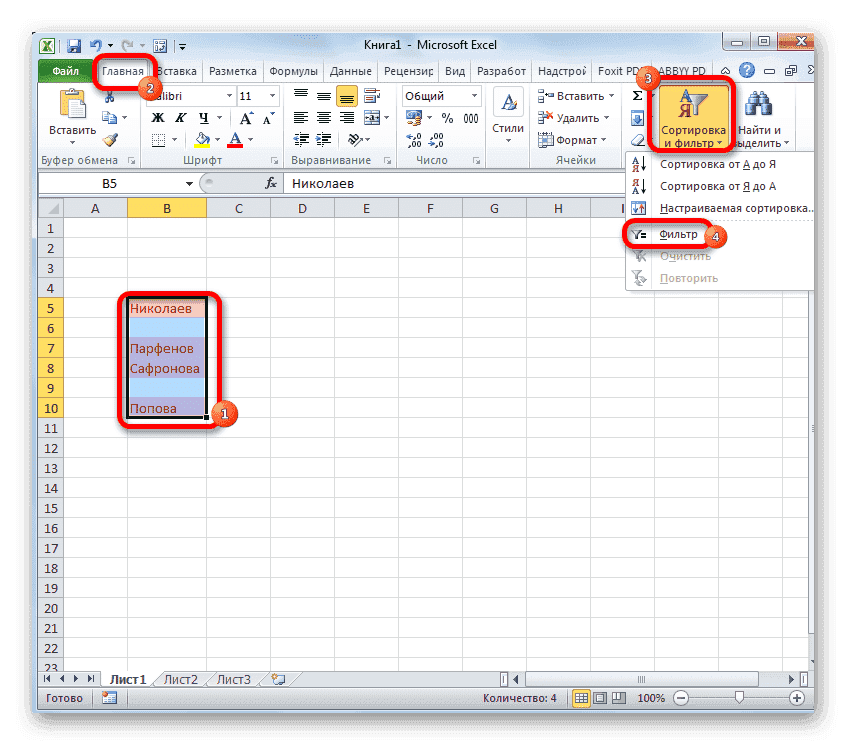866x745 pixels.
Task: Click the increase decimal places icon
Action: point(412,138)
